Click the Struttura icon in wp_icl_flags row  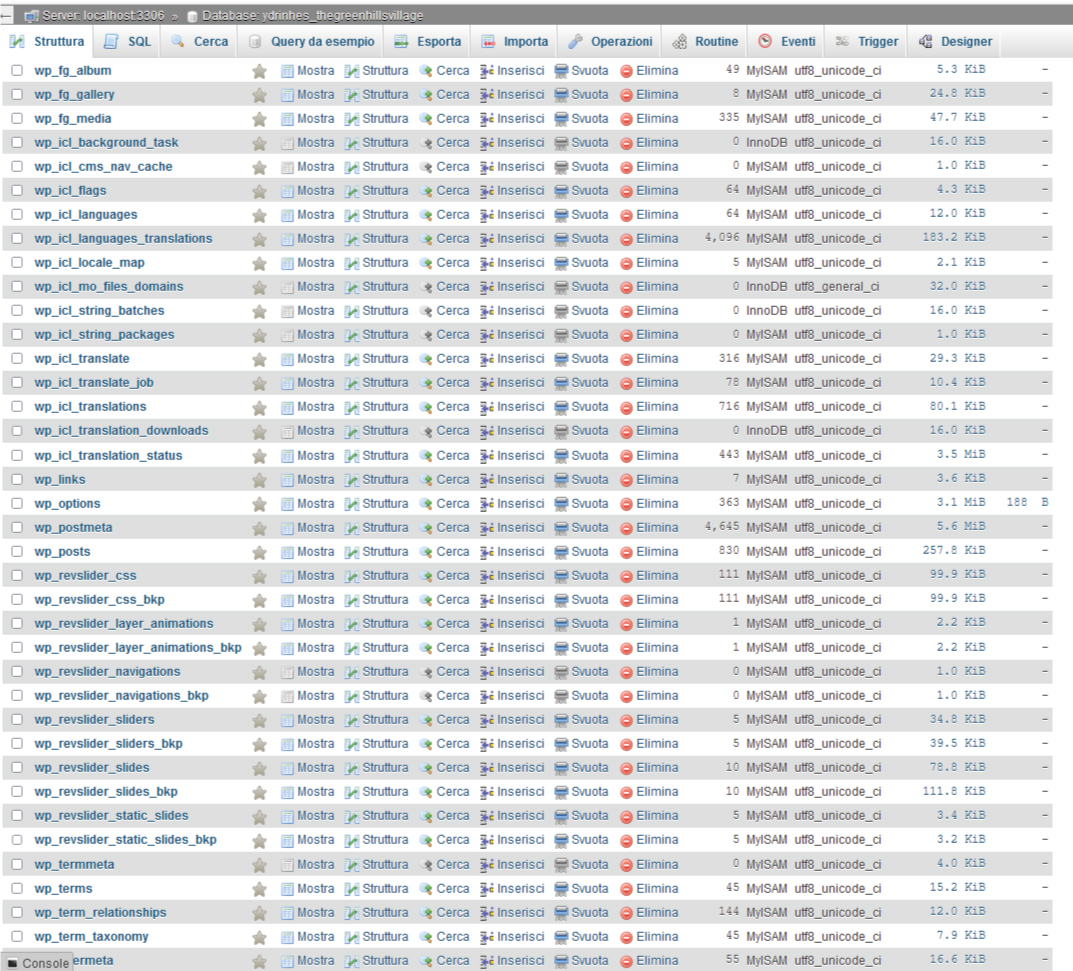click(x=352, y=191)
